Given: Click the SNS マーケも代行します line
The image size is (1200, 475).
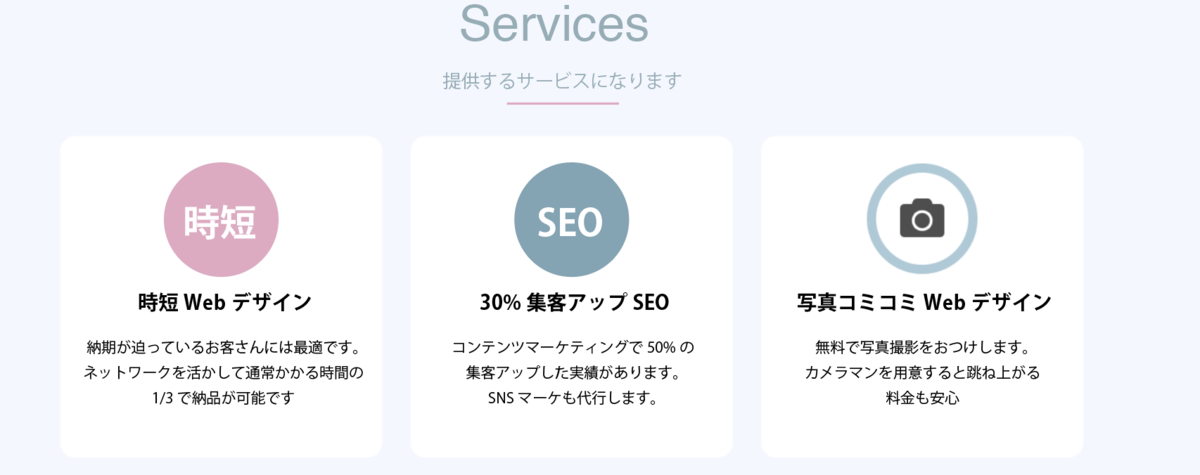Looking at the screenshot, I should point(573,399).
